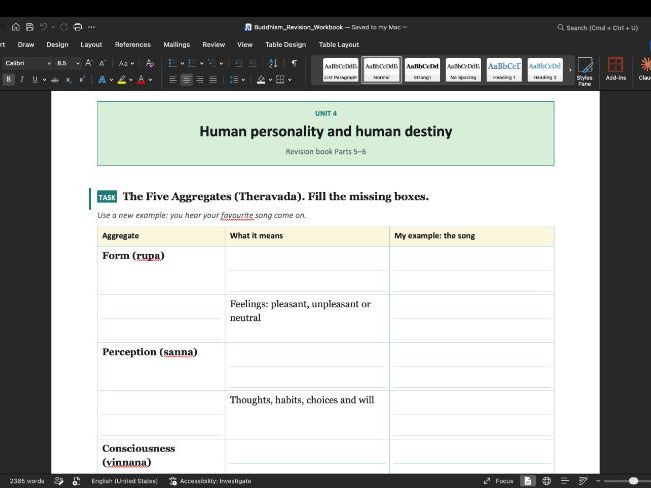Screen dimensions: 651x488
Task: Save the document with the disk icon
Action: [29, 27]
